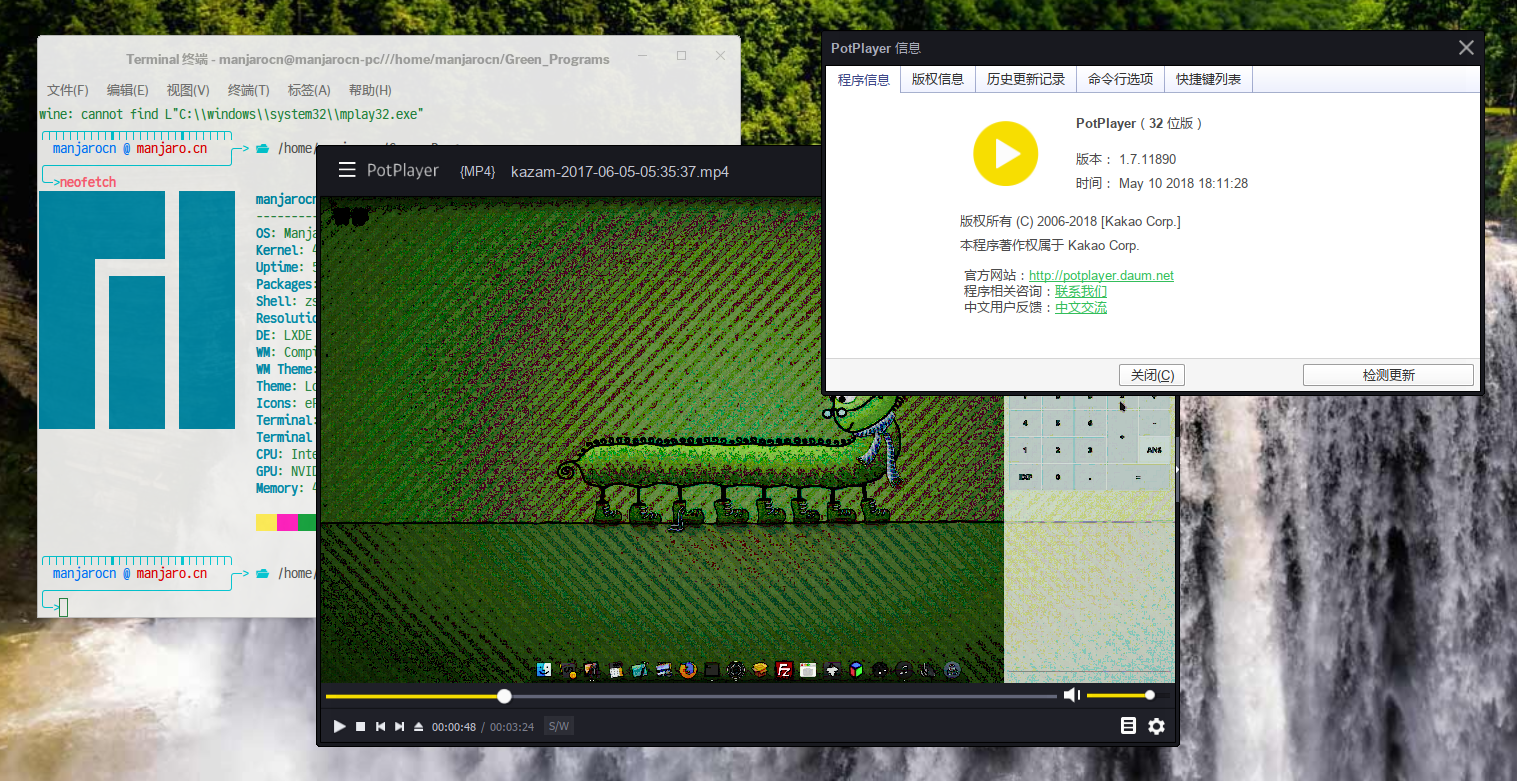The image size is (1517, 781).
Task: Open the PotPlayer hamburger main menu
Action: click(347, 171)
